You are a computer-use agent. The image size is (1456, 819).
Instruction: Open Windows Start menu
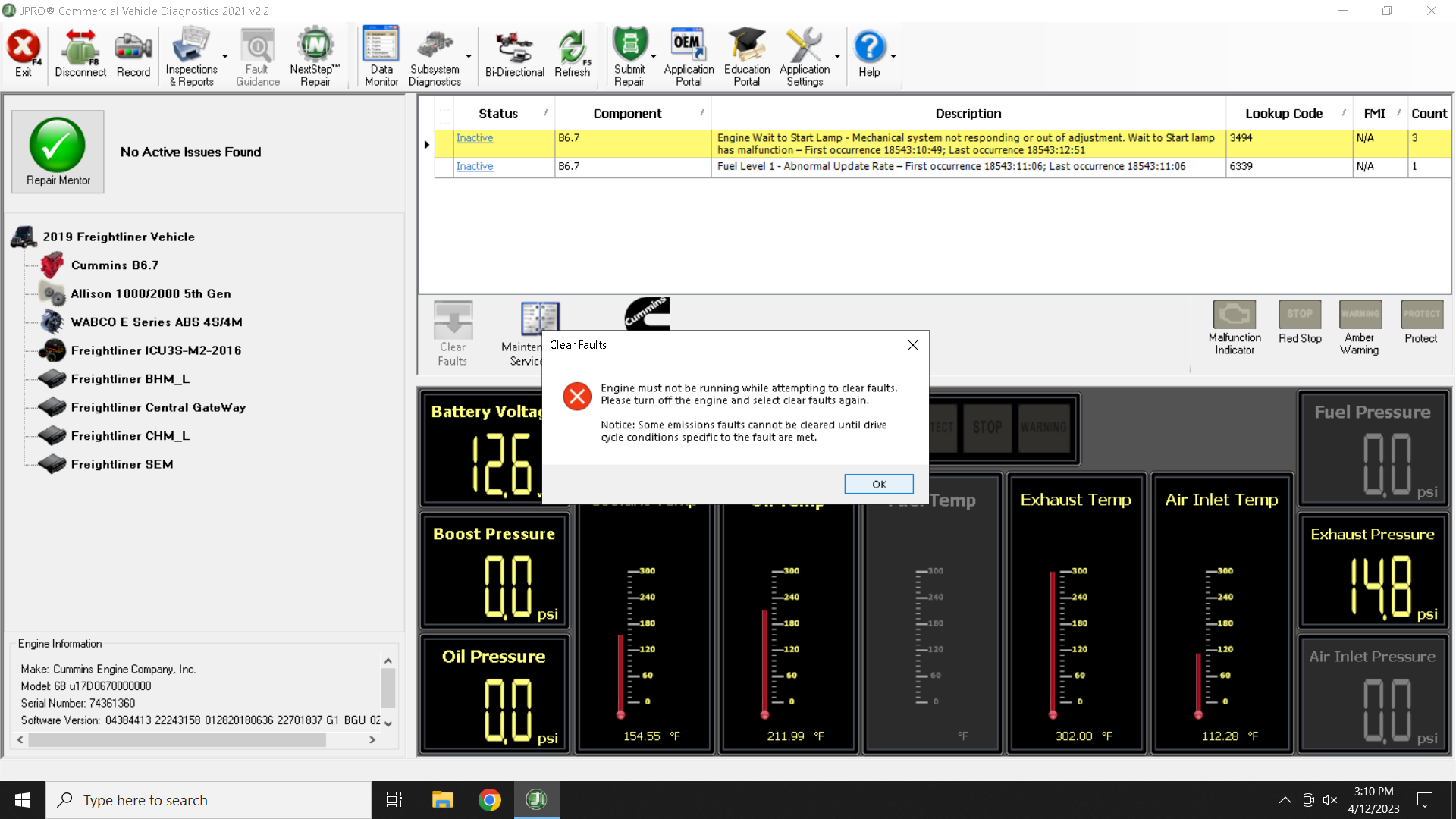click(x=23, y=800)
